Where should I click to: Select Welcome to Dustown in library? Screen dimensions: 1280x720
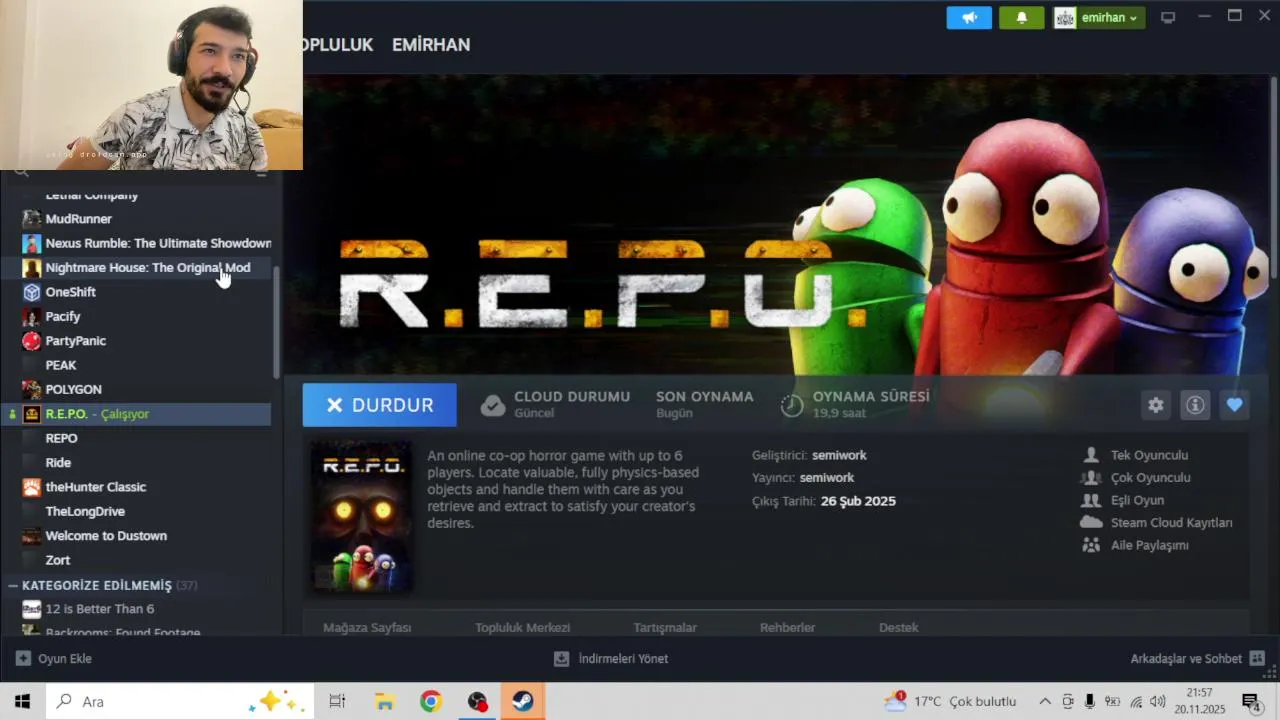click(x=137, y=536)
